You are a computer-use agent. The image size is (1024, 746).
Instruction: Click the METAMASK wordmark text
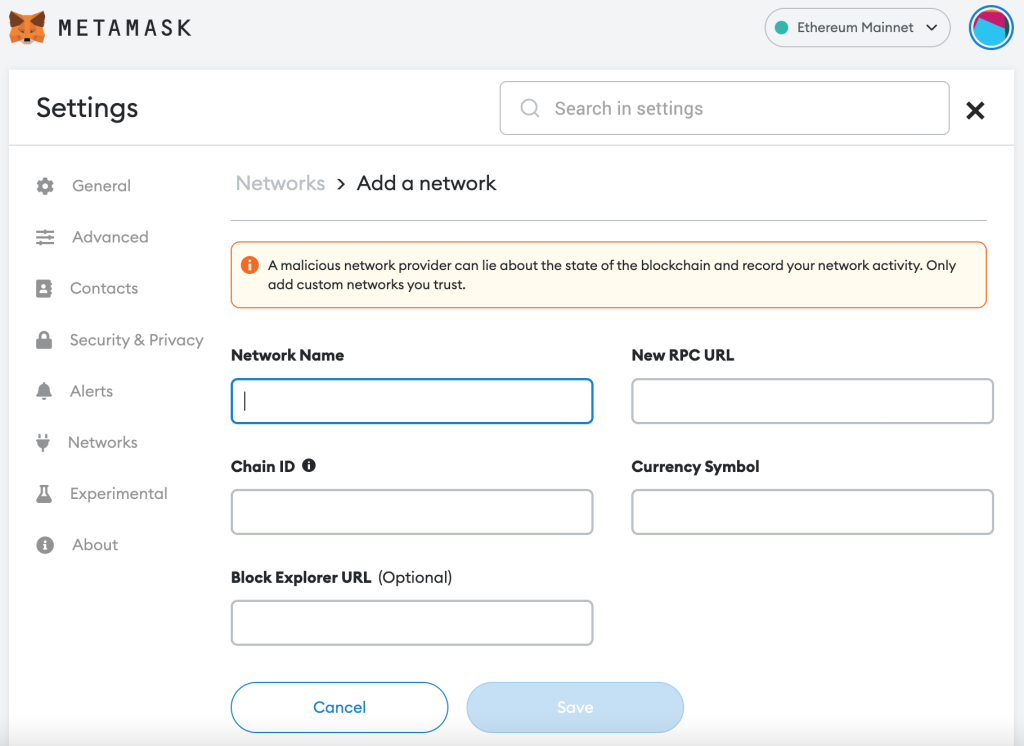125,28
